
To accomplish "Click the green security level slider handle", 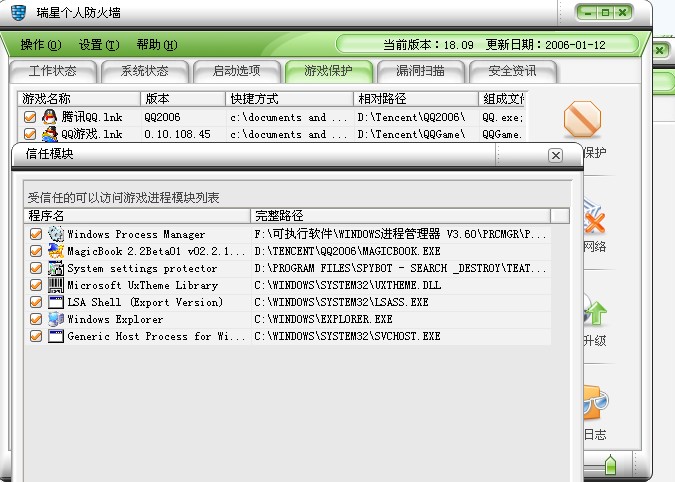I will [x=610, y=465].
